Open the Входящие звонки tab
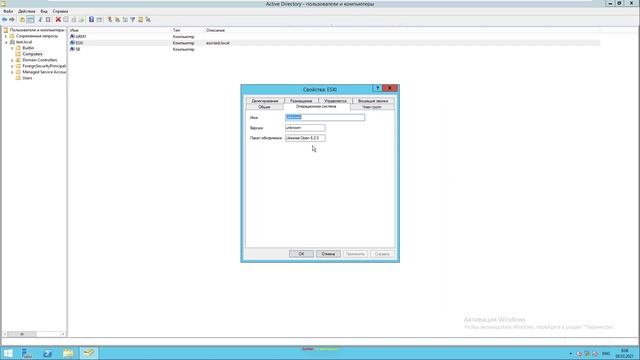 [x=373, y=101]
